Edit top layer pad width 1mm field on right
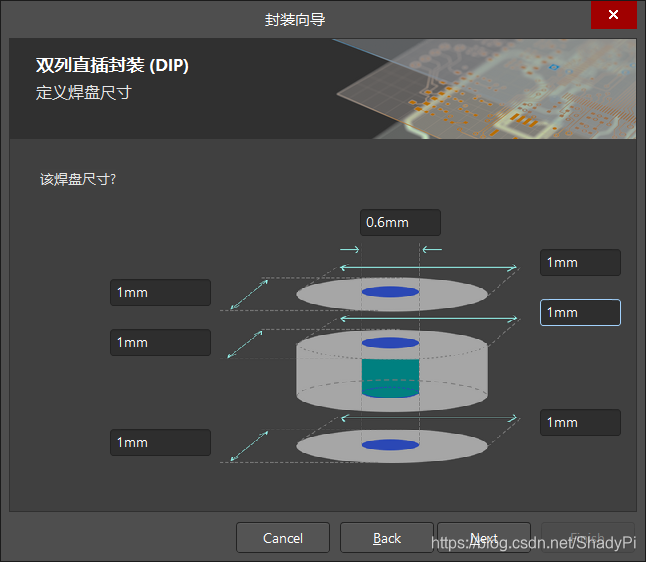The width and height of the screenshot is (646, 562). (x=580, y=262)
